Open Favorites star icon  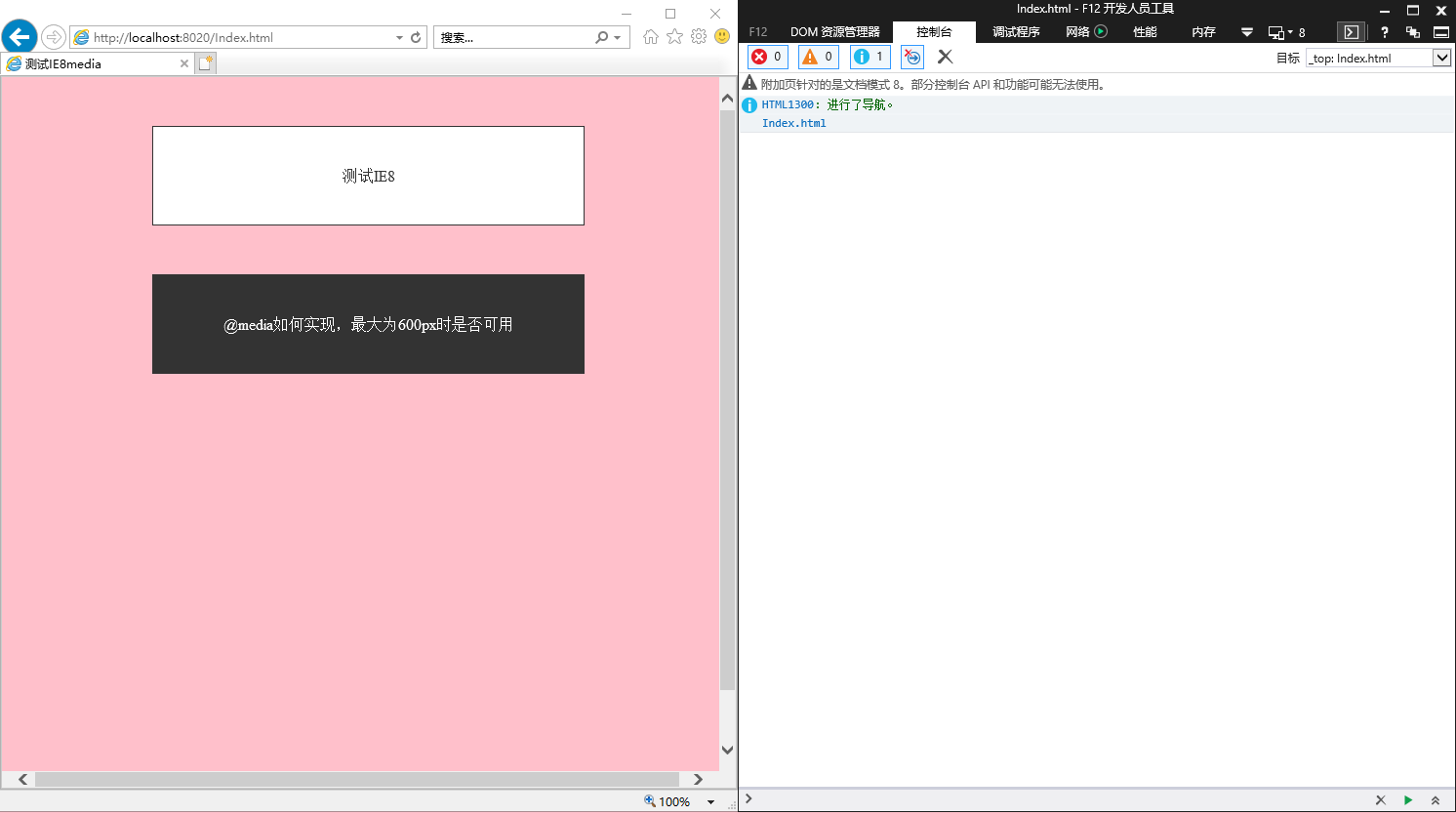click(674, 36)
